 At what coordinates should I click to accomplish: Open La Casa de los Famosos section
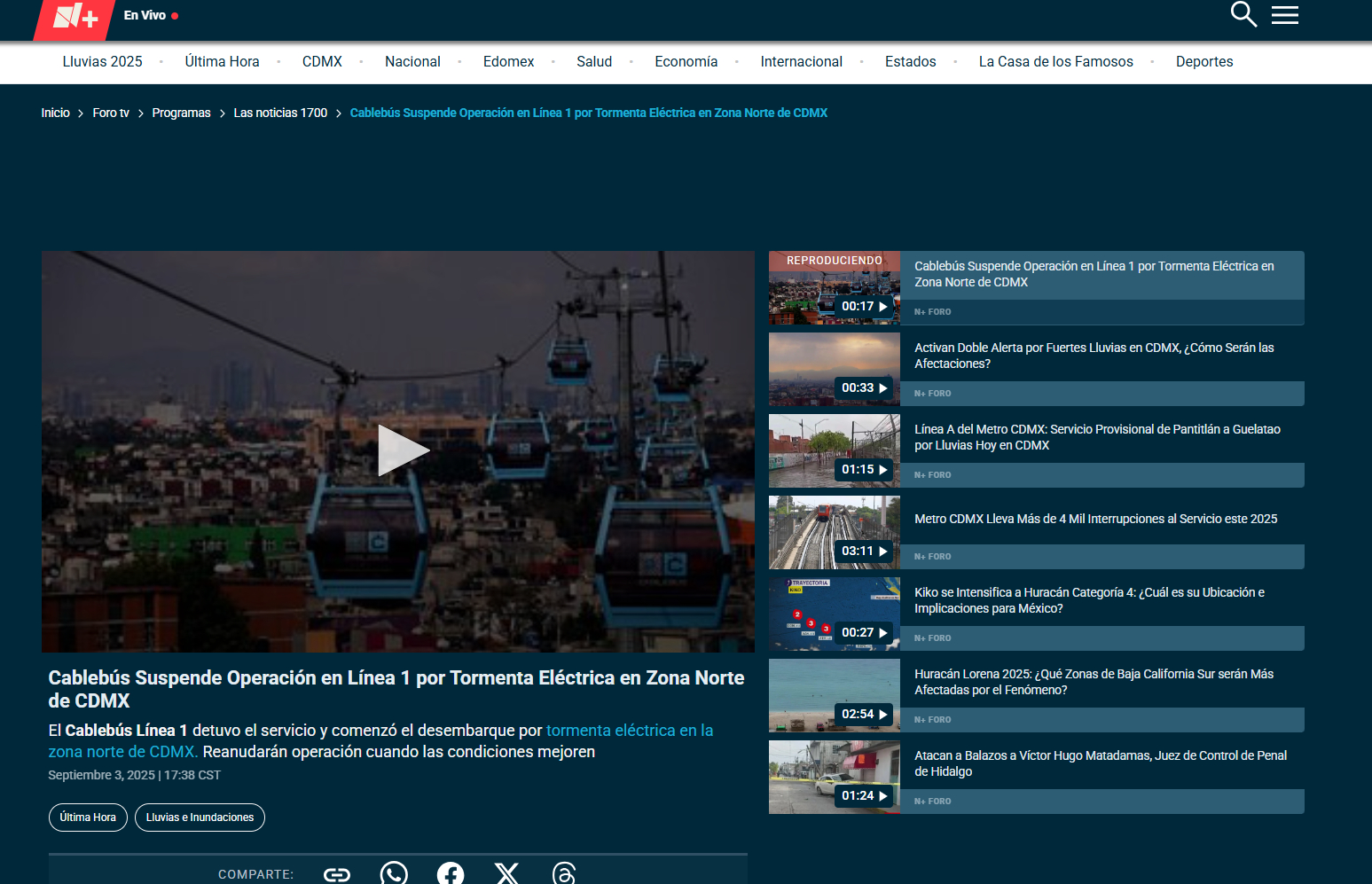[x=1055, y=61]
